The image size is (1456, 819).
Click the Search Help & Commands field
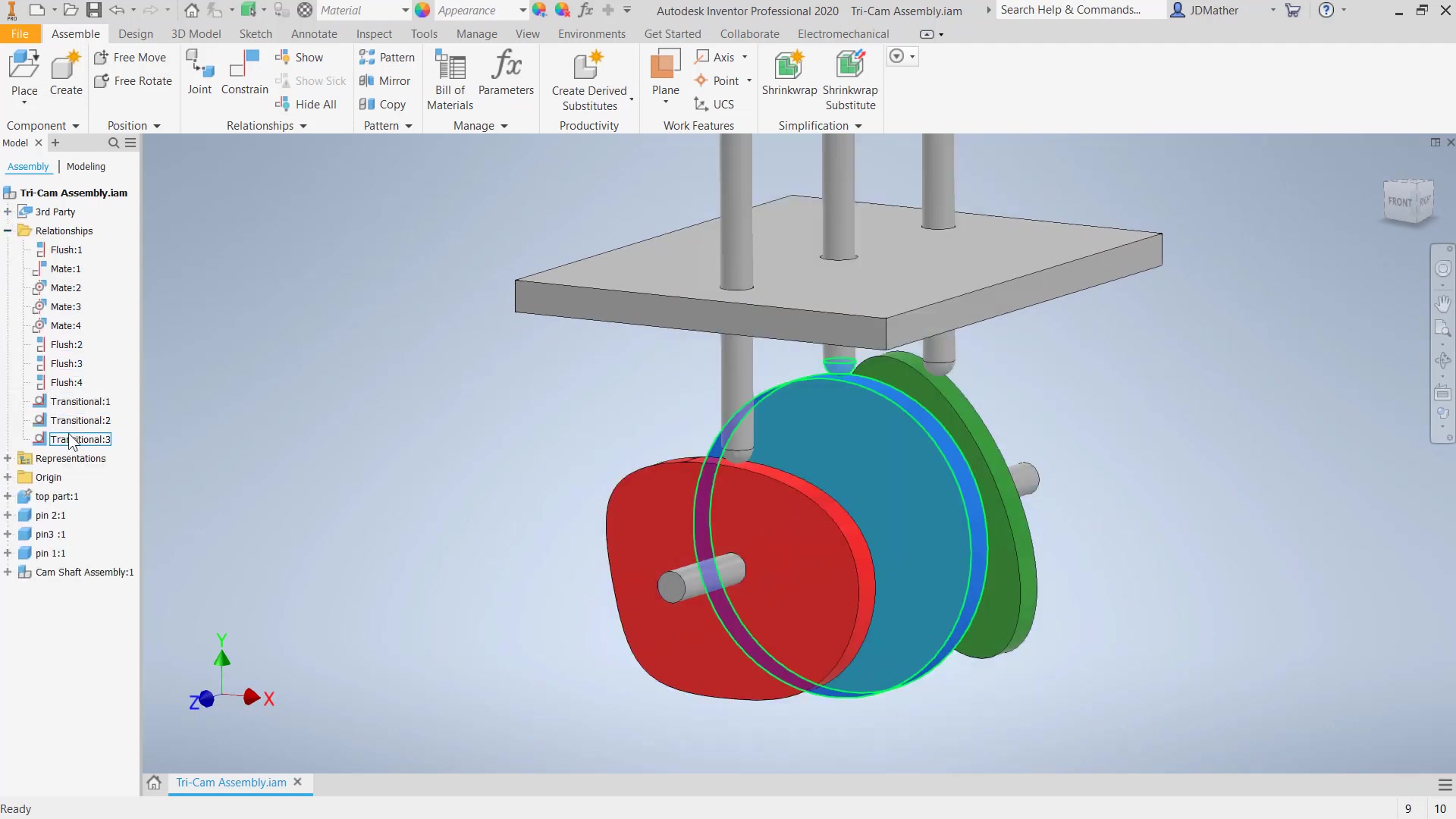coord(1070,10)
